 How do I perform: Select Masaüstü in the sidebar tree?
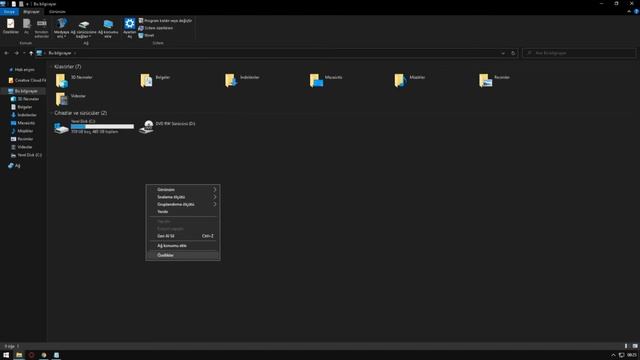click(x=23, y=123)
